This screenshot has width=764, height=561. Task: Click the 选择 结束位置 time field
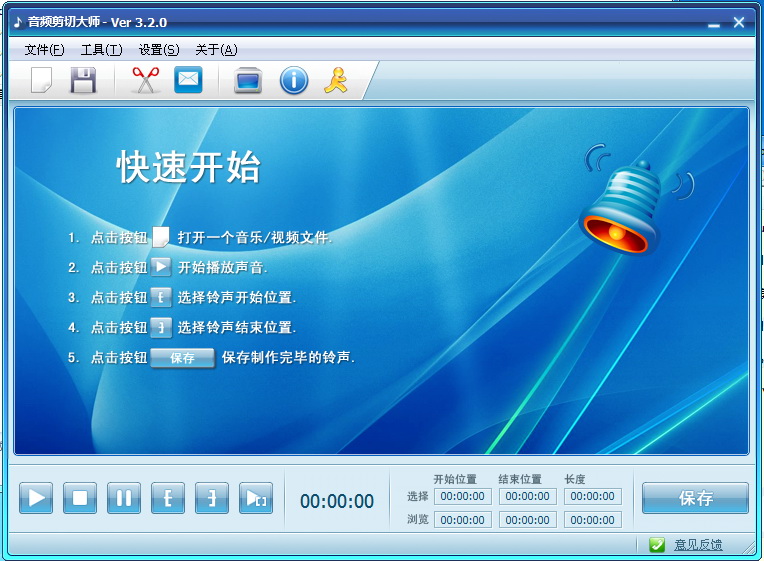point(527,496)
